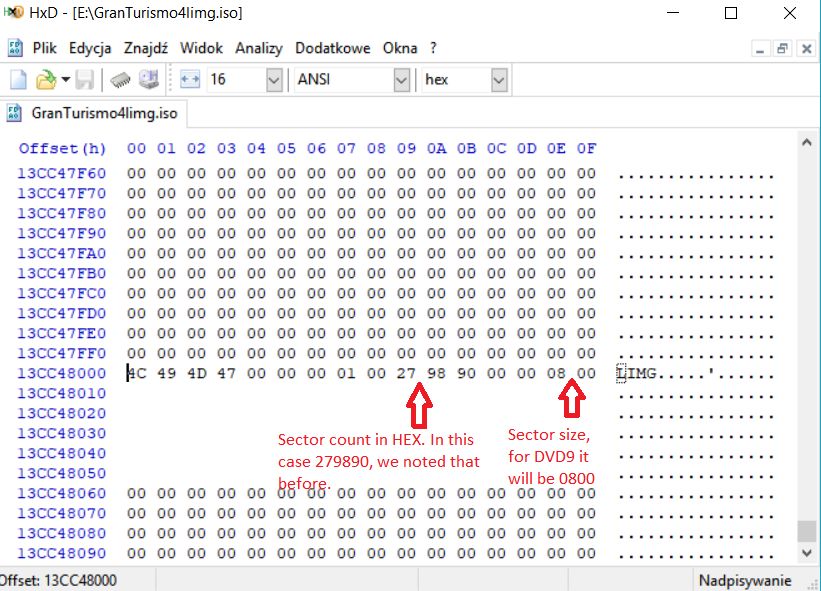Click byte 4C in the hex data
821x591 pixels.
137,373
